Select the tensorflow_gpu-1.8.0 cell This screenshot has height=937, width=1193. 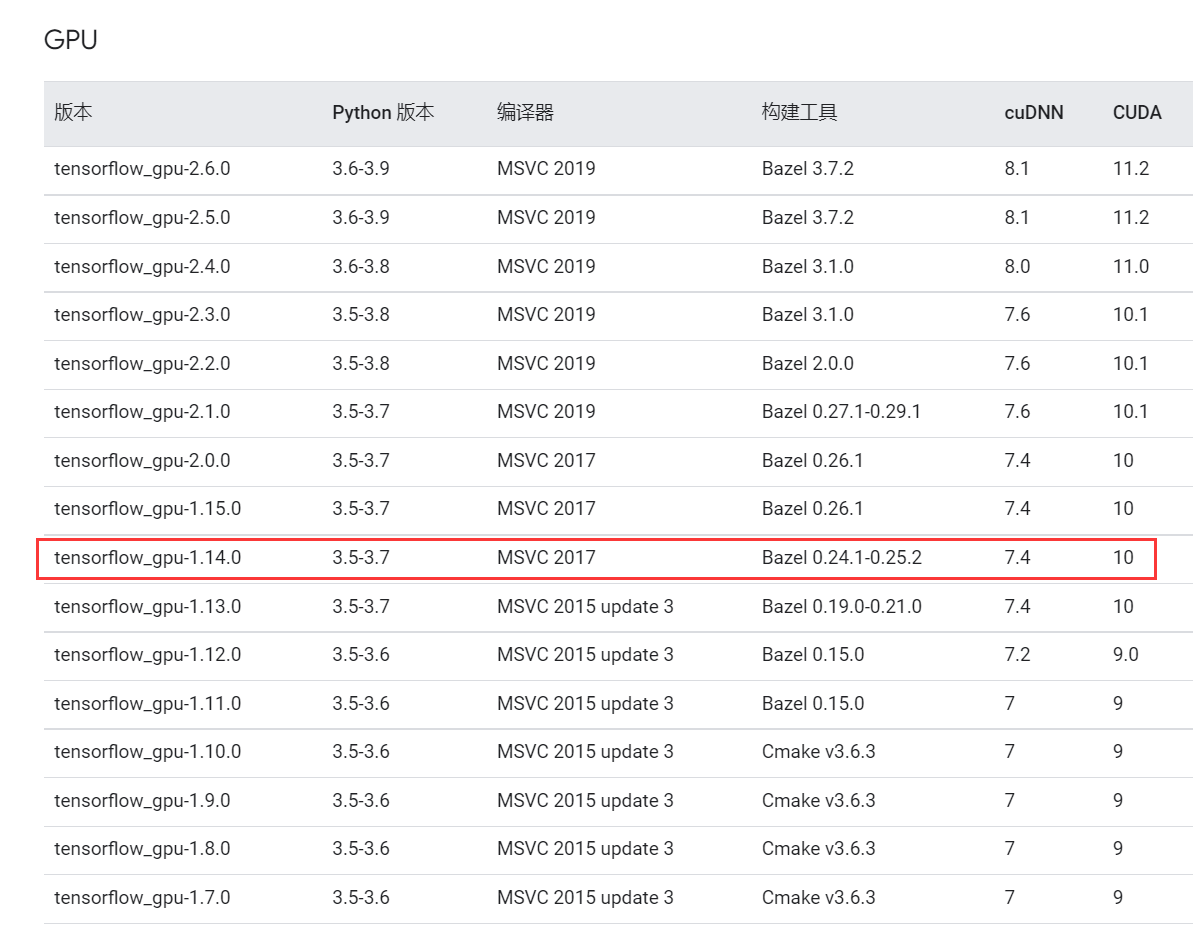point(142,849)
